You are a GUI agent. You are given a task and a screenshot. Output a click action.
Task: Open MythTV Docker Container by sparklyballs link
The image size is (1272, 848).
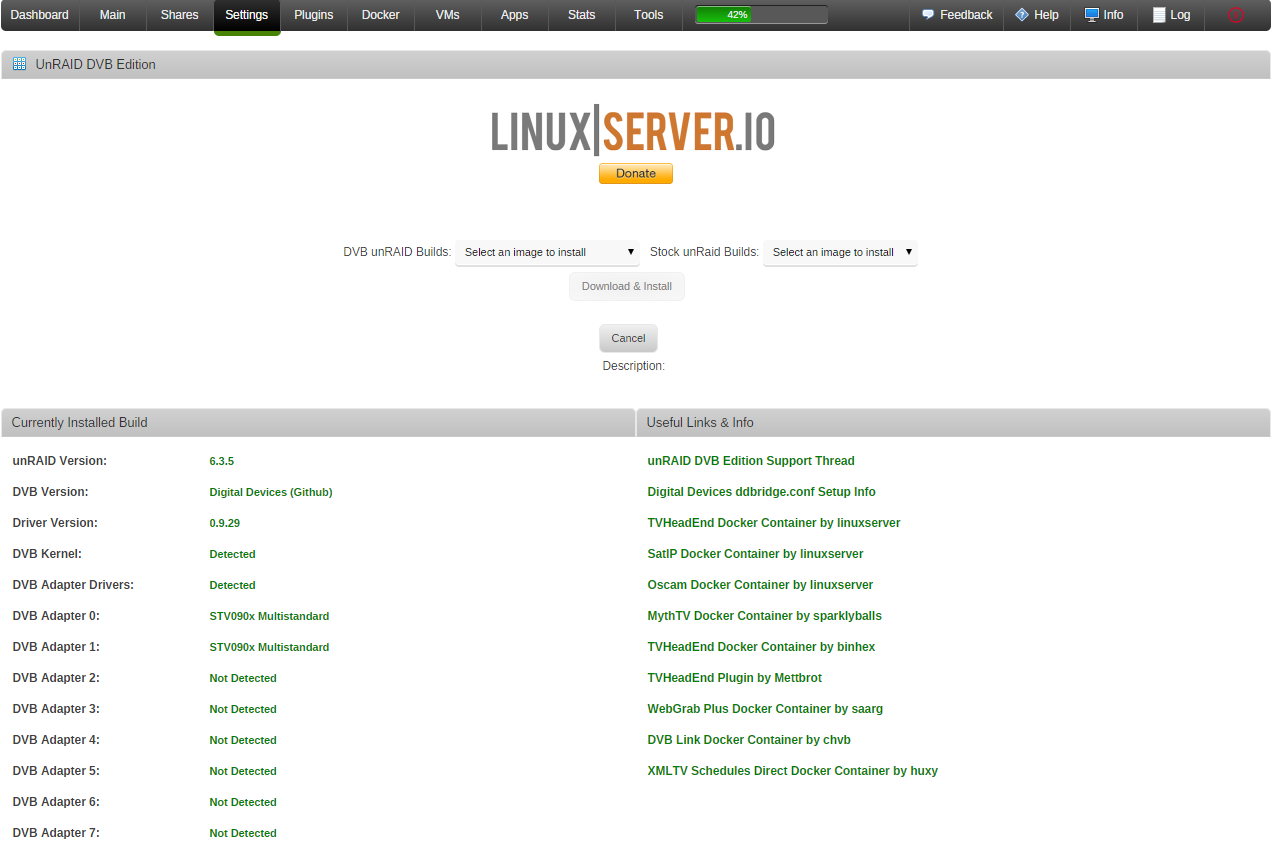[x=765, y=616]
